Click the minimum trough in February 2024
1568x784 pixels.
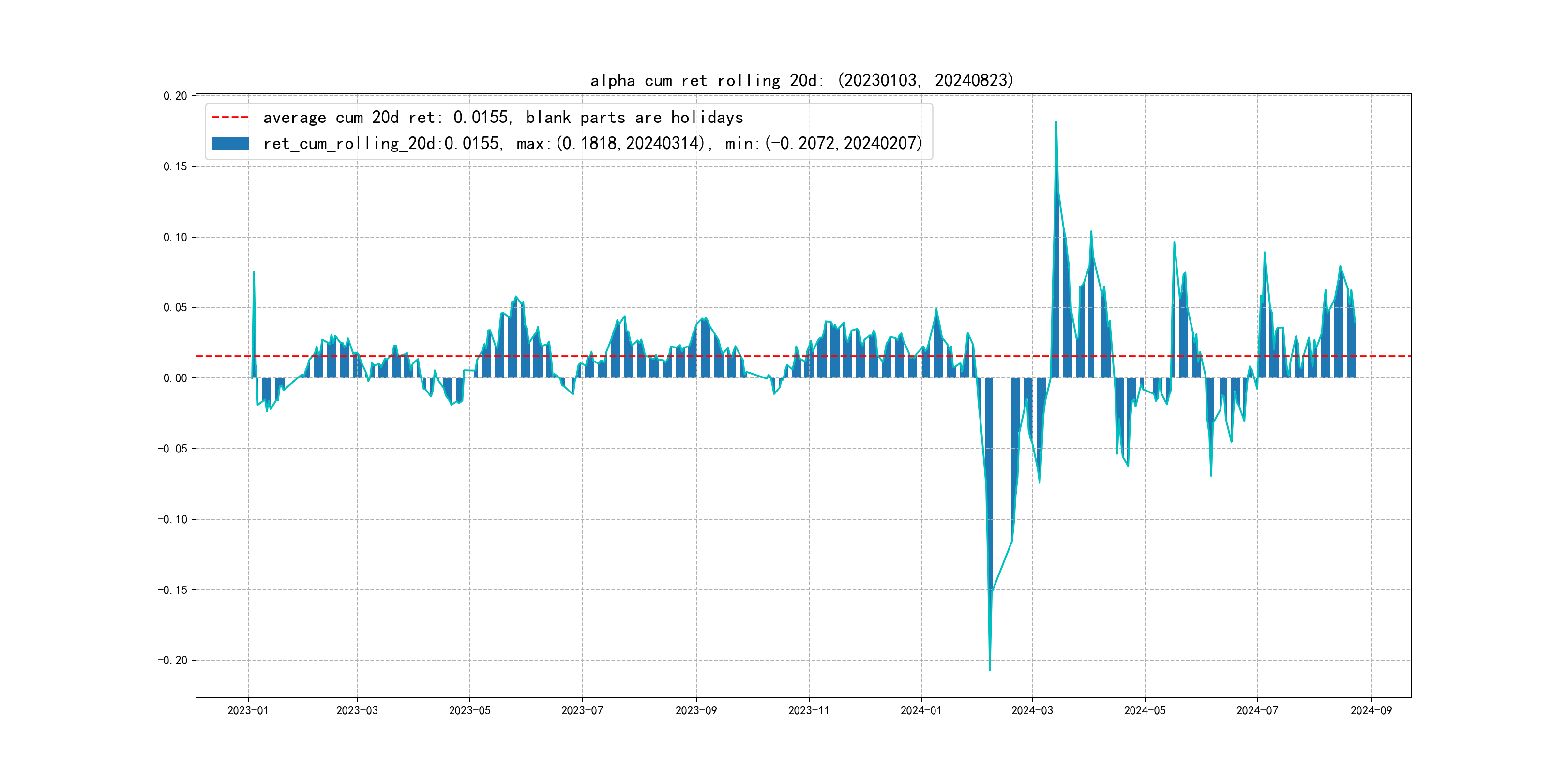990,668
